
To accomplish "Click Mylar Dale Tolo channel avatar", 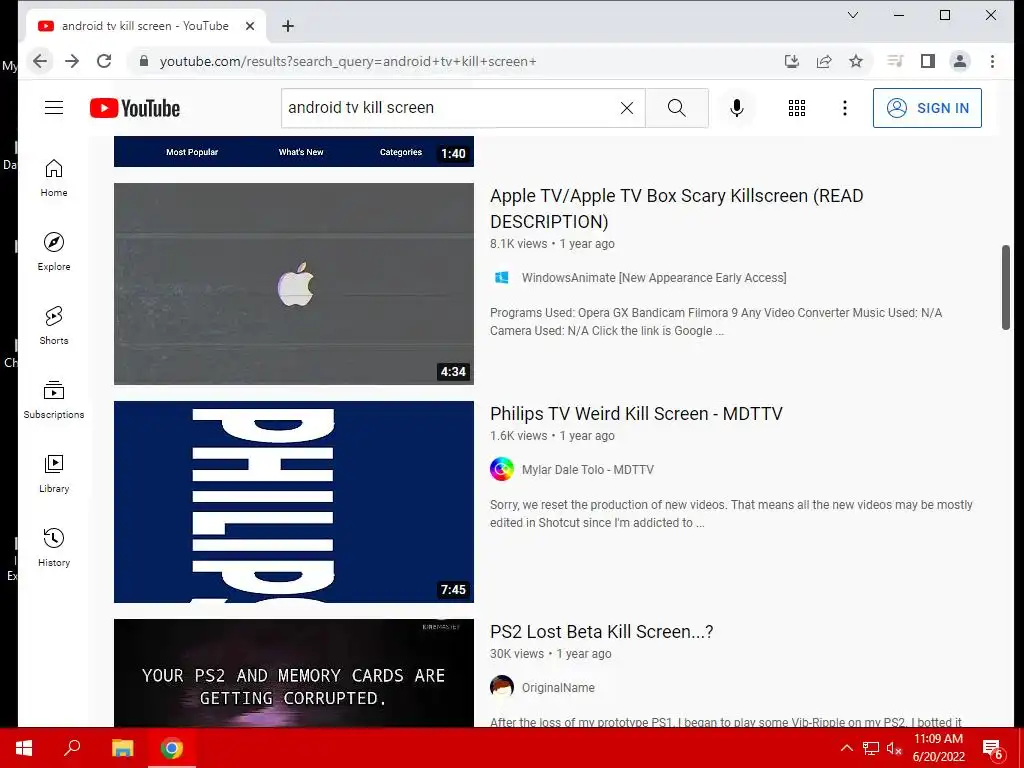I will click(502, 470).
